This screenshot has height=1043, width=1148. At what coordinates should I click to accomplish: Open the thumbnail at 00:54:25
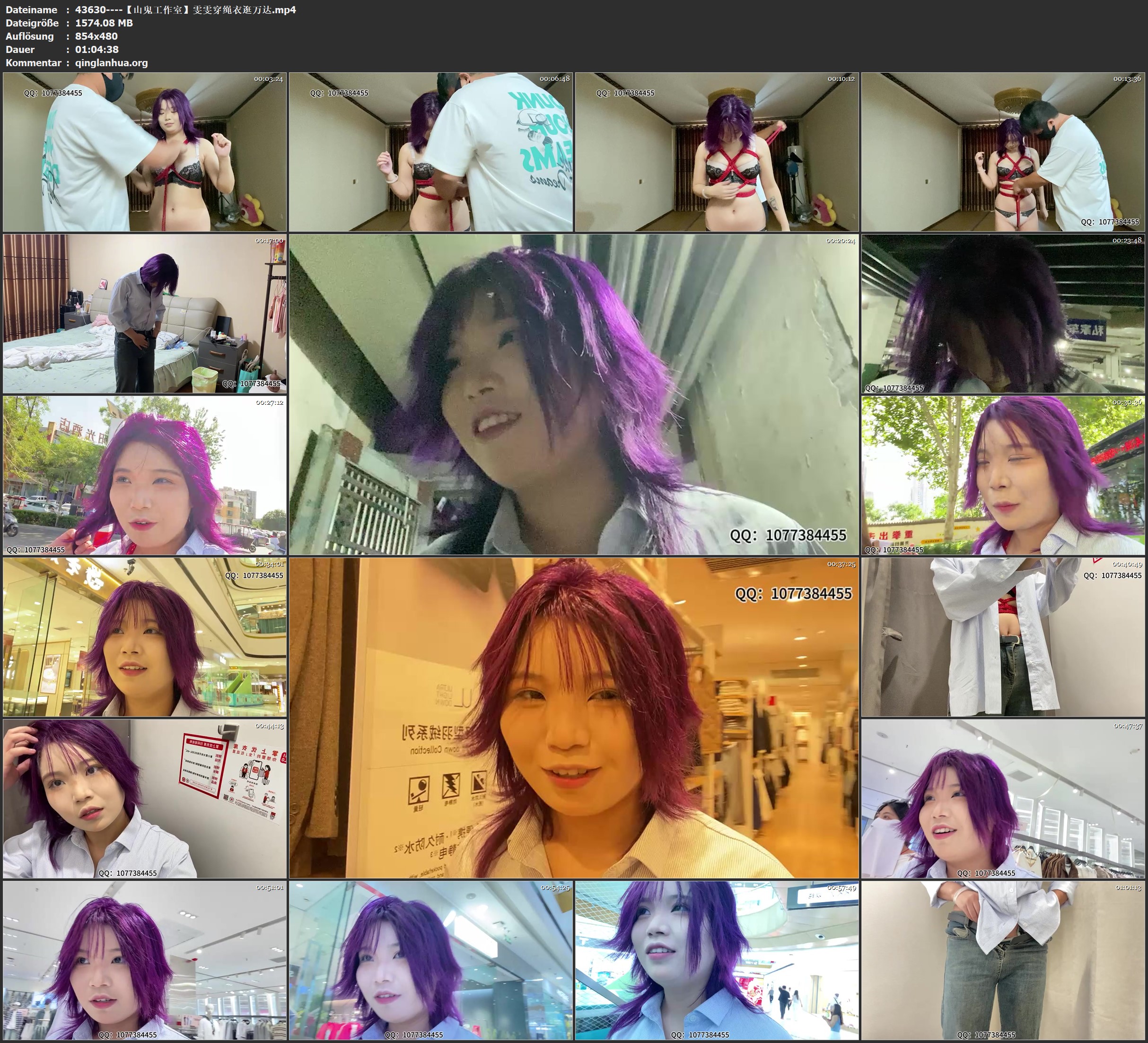(430, 960)
